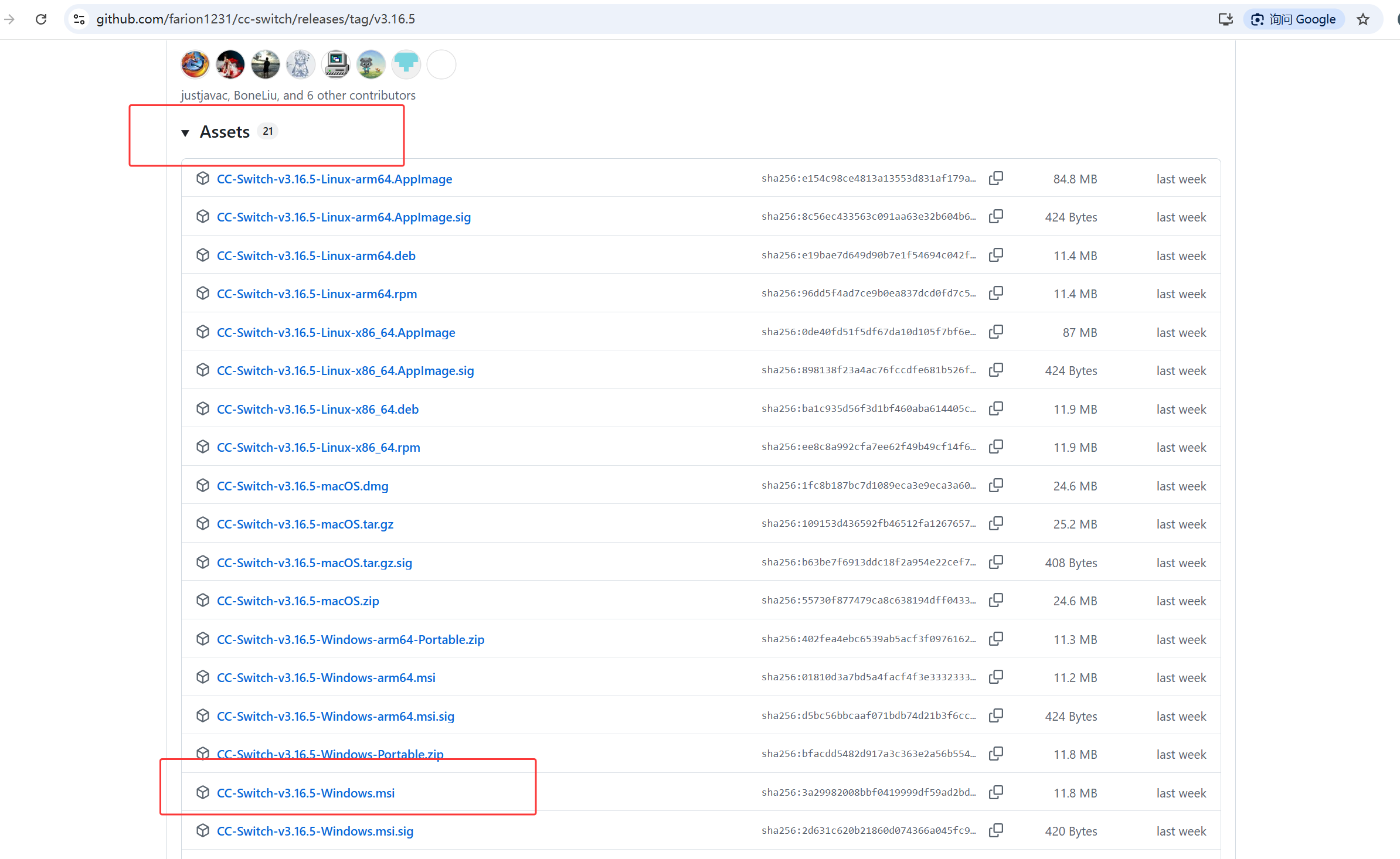This screenshot has width=1400, height=859.
Task: Open the Google Lens ask button
Action: tap(1294, 19)
